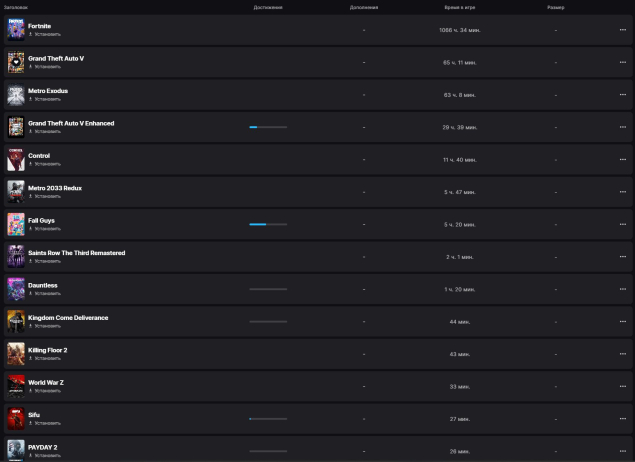Click the Fall Guys achievements progress bar
Image resolution: width=635 pixels, height=462 pixels.
[268, 225]
